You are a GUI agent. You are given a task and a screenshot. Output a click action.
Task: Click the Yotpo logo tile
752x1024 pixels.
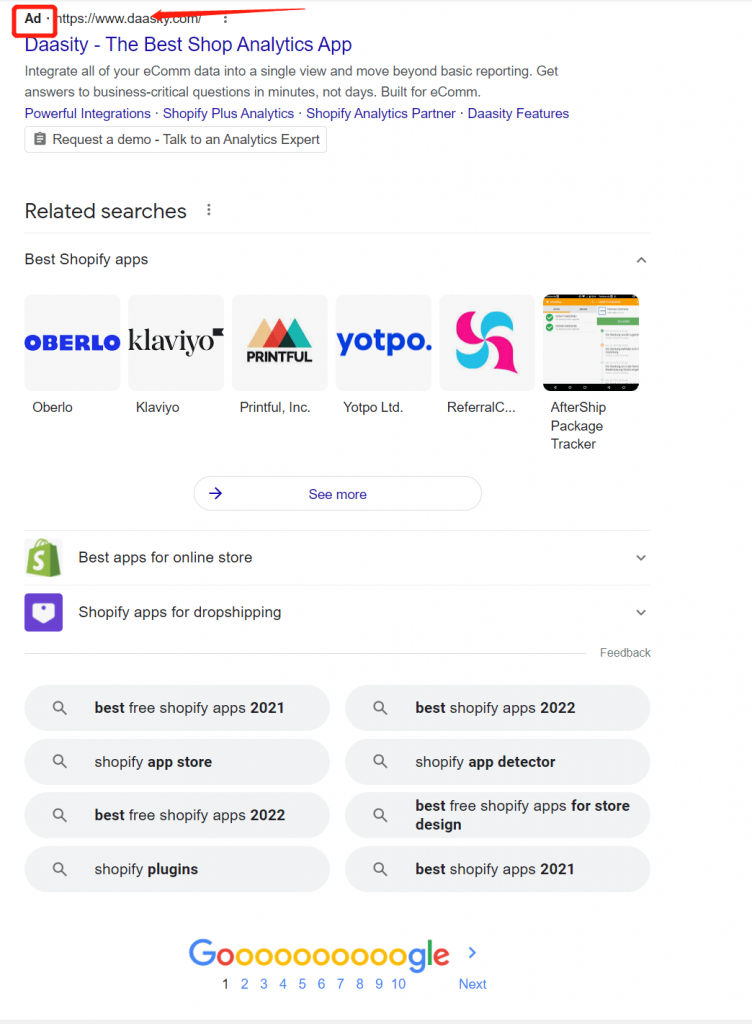tap(384, 343)
